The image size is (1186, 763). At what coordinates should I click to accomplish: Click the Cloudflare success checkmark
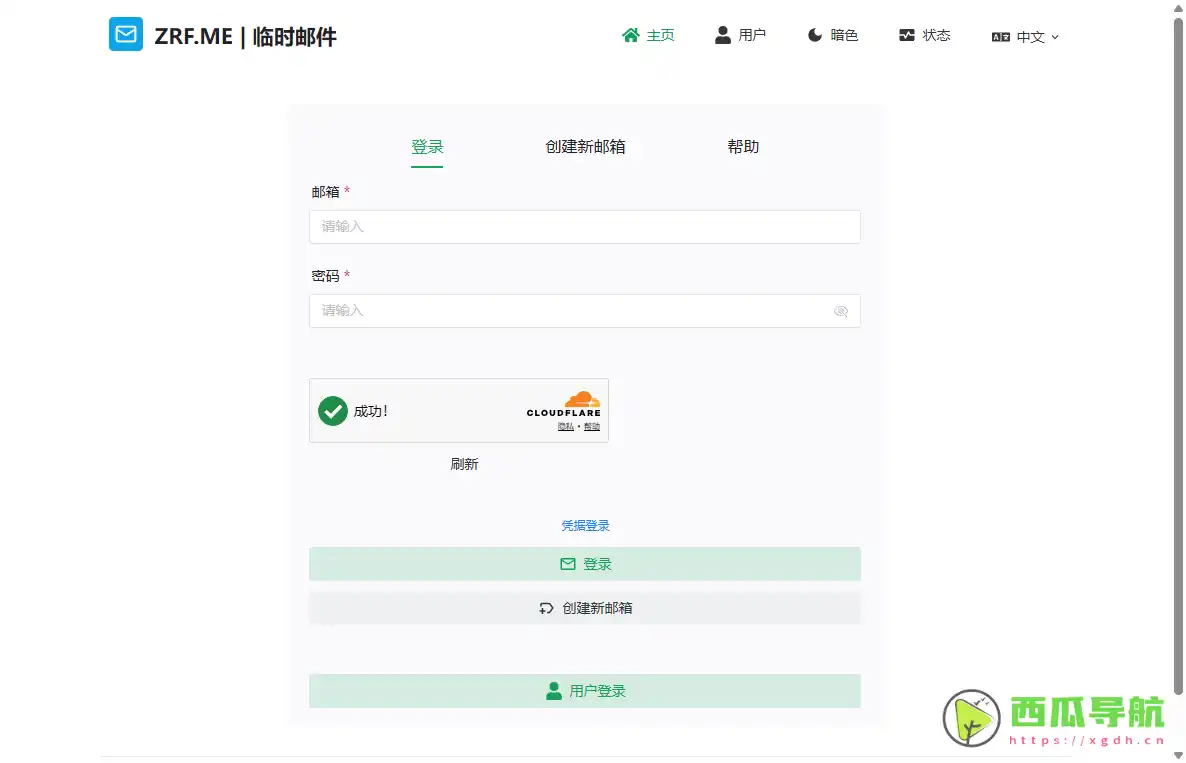coord(333,411)
